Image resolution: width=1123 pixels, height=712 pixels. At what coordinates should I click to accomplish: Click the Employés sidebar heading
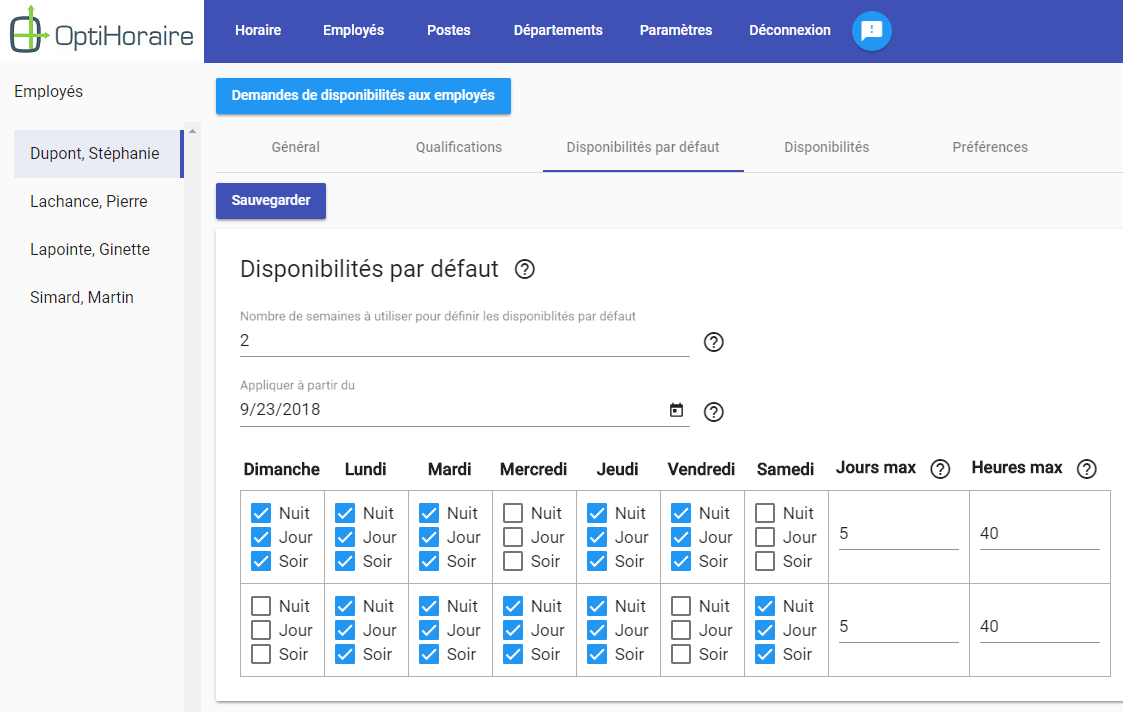[49, 92]
